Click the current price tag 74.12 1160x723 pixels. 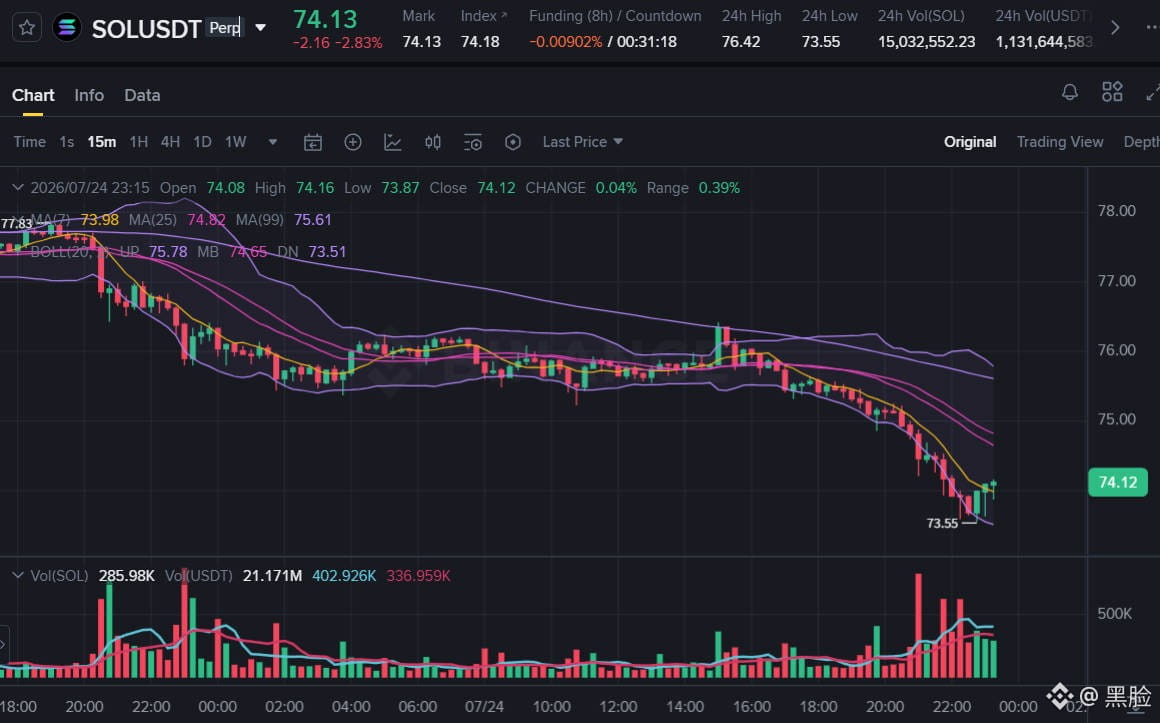pyautogui.click(x=1118, y=482)
